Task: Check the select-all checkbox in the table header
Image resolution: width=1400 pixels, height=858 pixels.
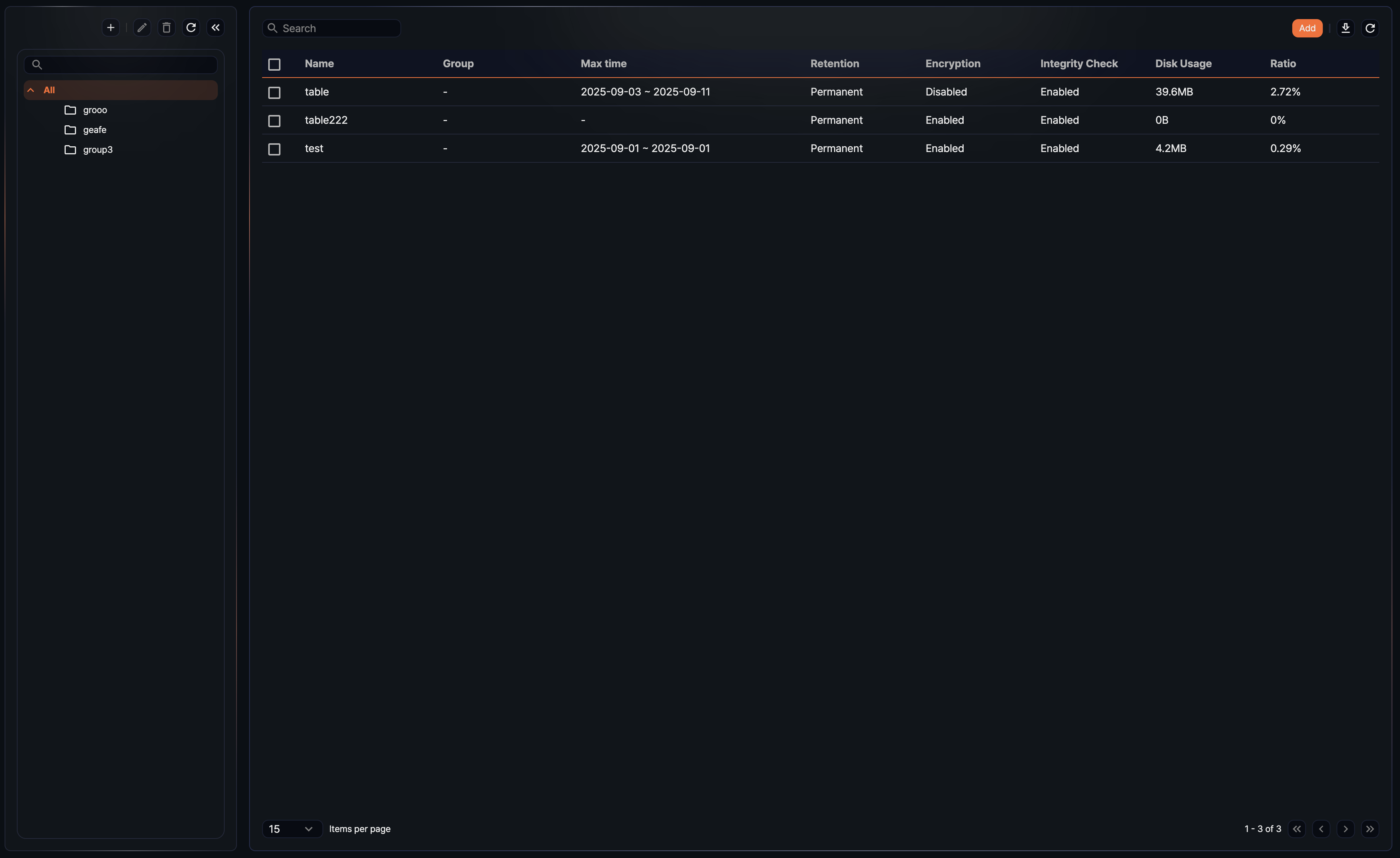Action: click(x=274, y=64)
